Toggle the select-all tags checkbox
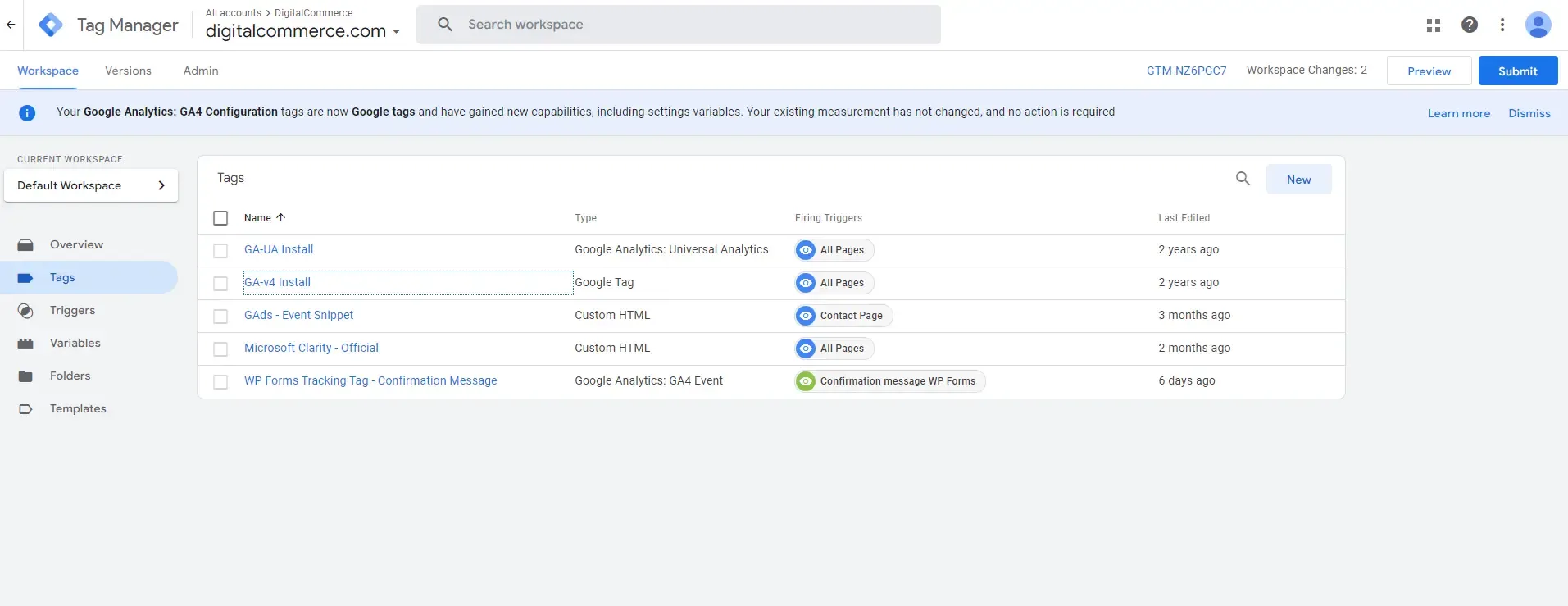 (220, 218)
